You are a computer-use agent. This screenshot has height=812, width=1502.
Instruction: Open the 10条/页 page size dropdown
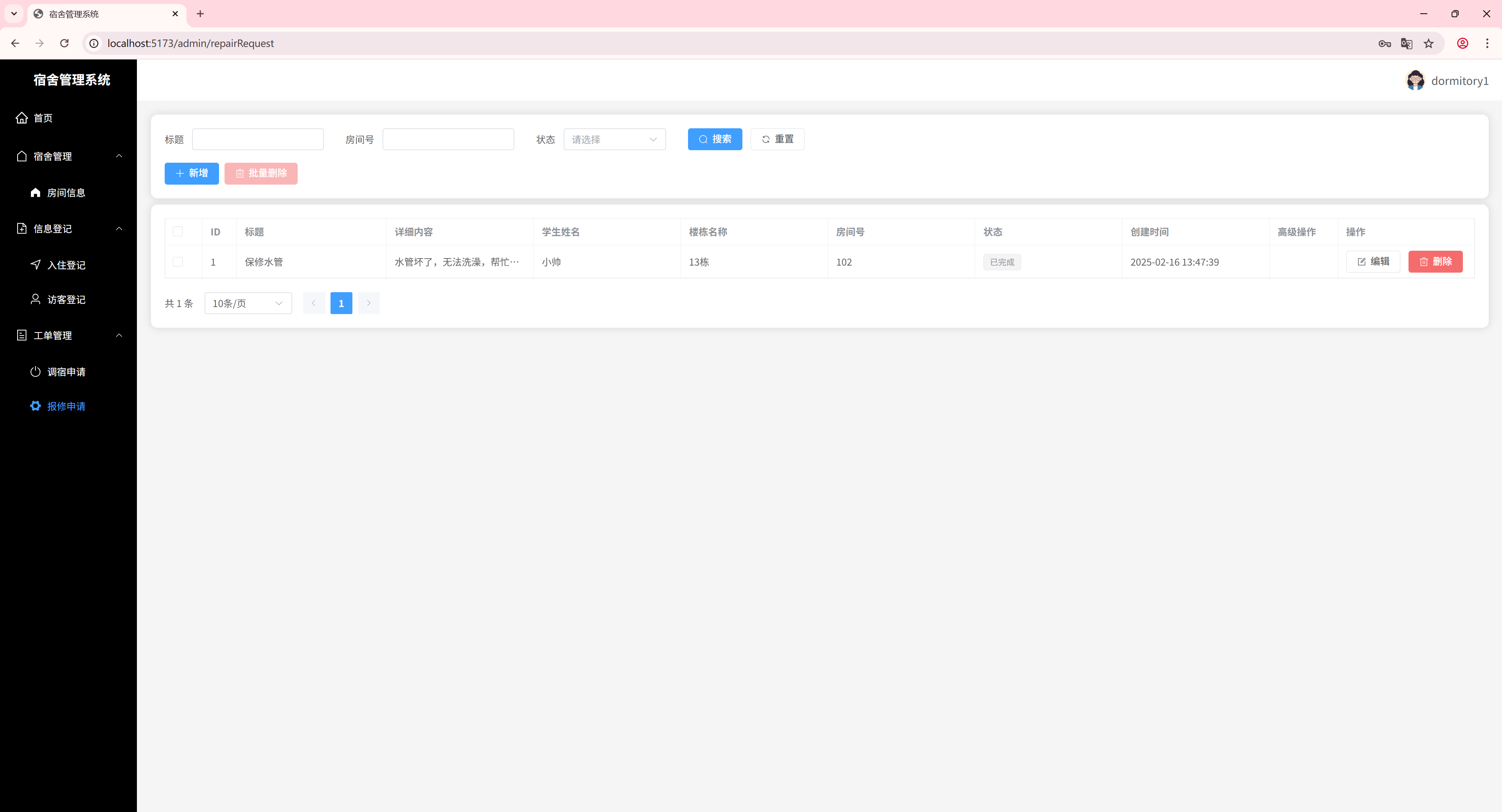pos(248,303)
